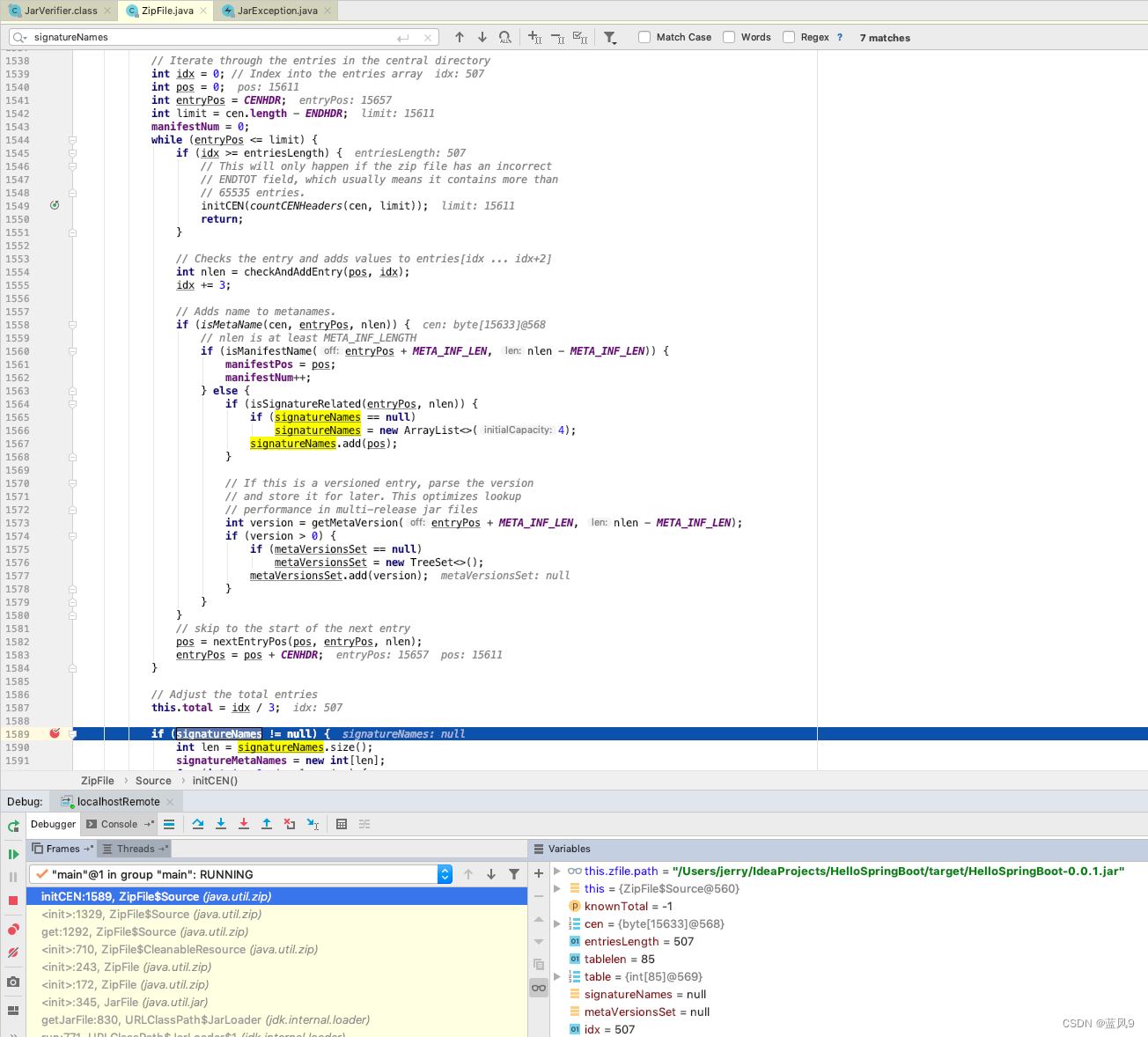
Task: Select the signatureNames = null variable
Action: point(645,994)
